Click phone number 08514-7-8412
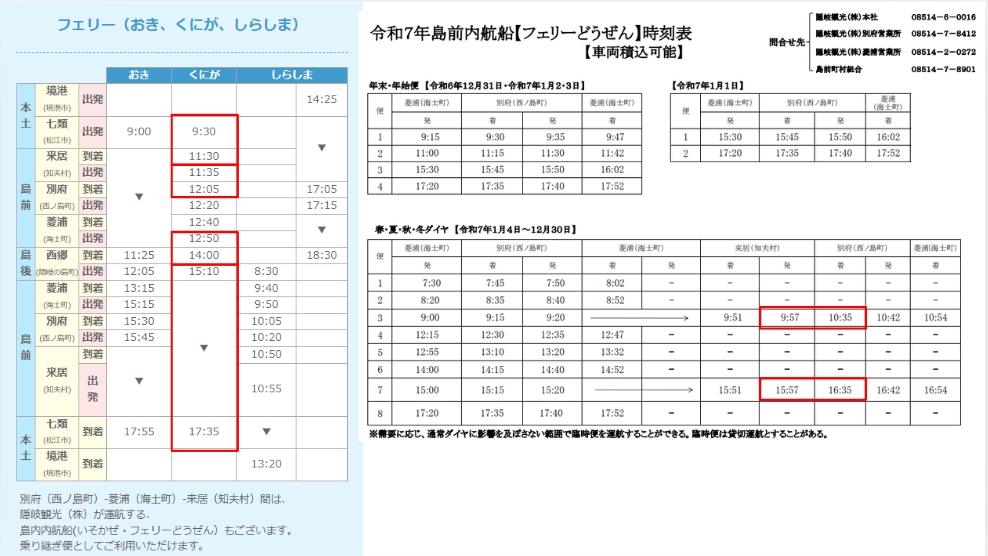This screenshot has height=556, width=988. point(943,33)
